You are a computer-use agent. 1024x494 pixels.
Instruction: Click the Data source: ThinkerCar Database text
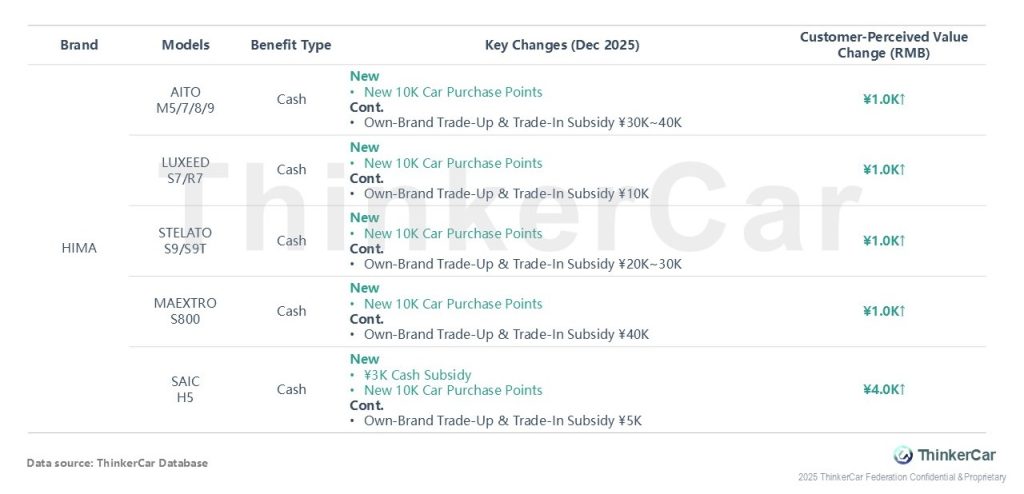pyautogui.click(x=117, y=463)
